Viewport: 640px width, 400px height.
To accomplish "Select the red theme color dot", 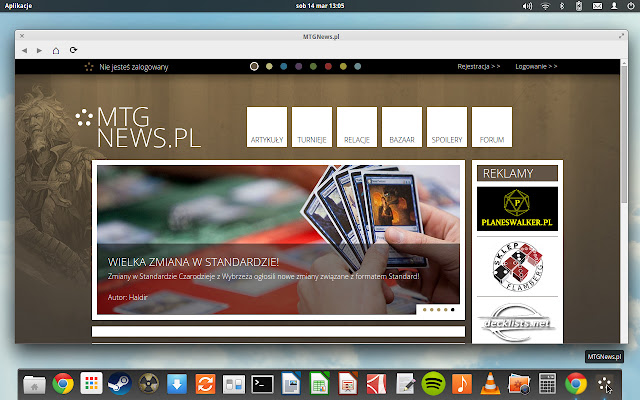I will point(328,67).
